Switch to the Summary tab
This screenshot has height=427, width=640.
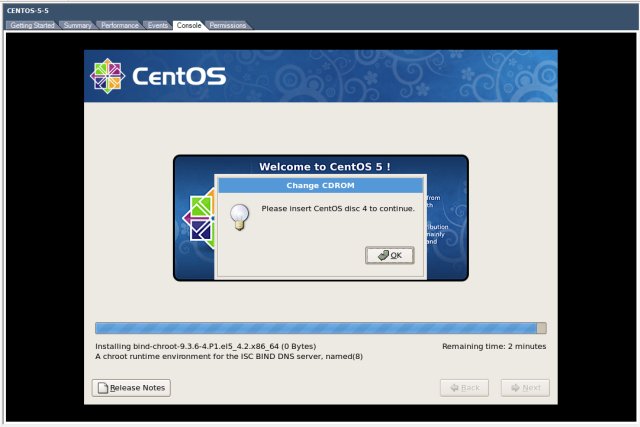coord(78,25)
